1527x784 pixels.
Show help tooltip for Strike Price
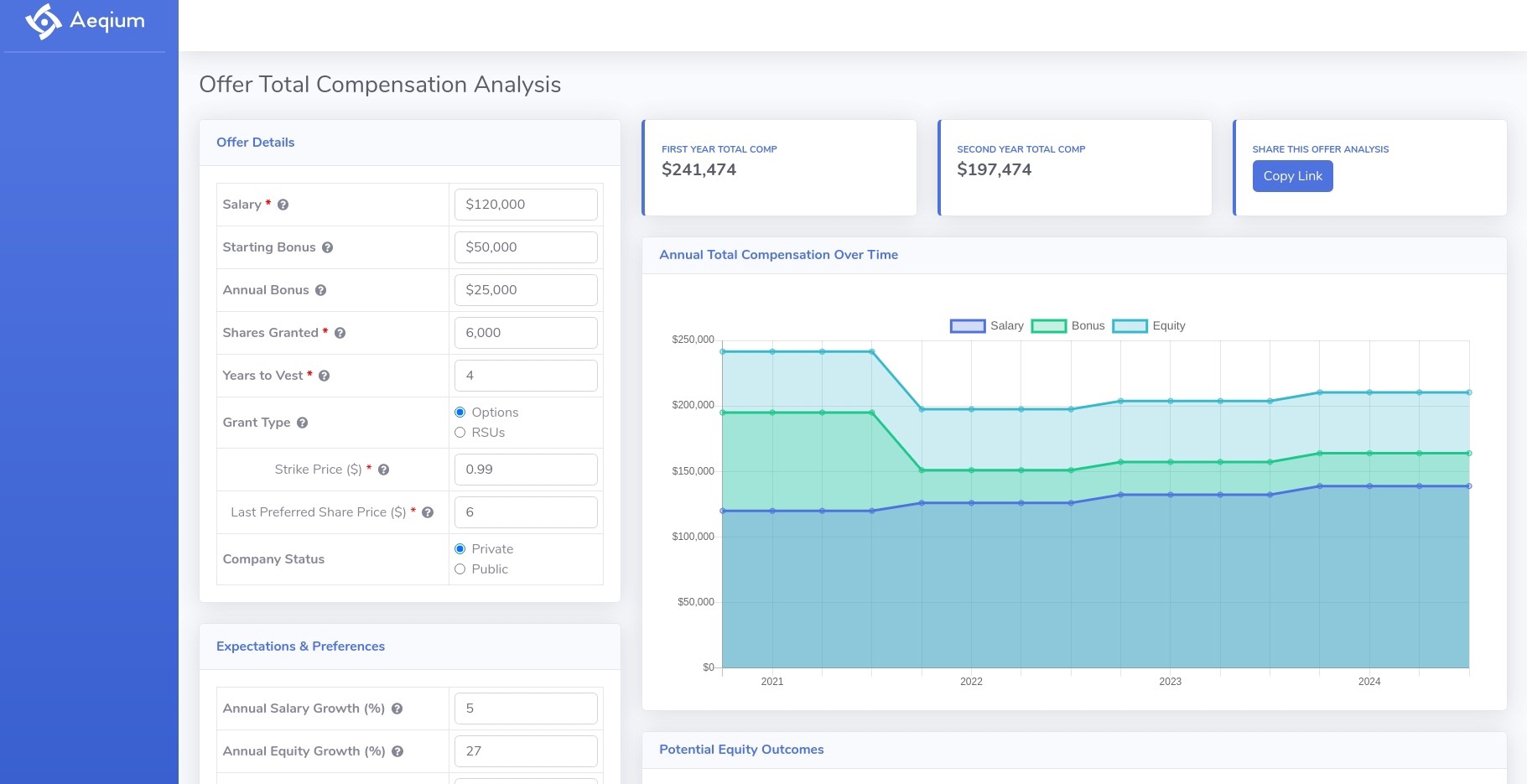click(x=384, y=470)
